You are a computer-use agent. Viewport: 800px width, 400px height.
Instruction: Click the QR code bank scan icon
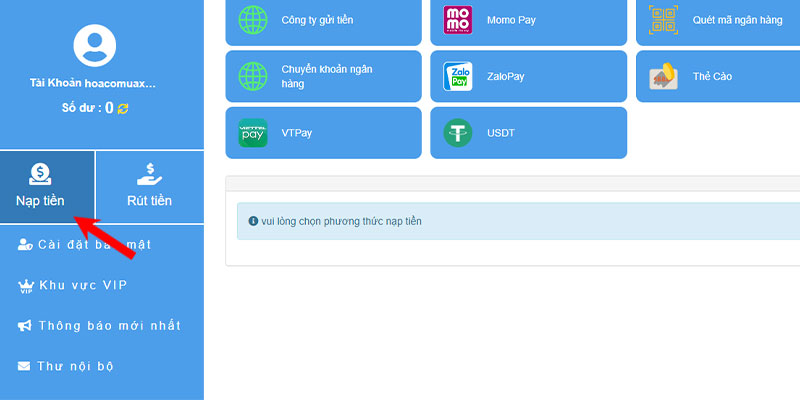coord(663,20)
